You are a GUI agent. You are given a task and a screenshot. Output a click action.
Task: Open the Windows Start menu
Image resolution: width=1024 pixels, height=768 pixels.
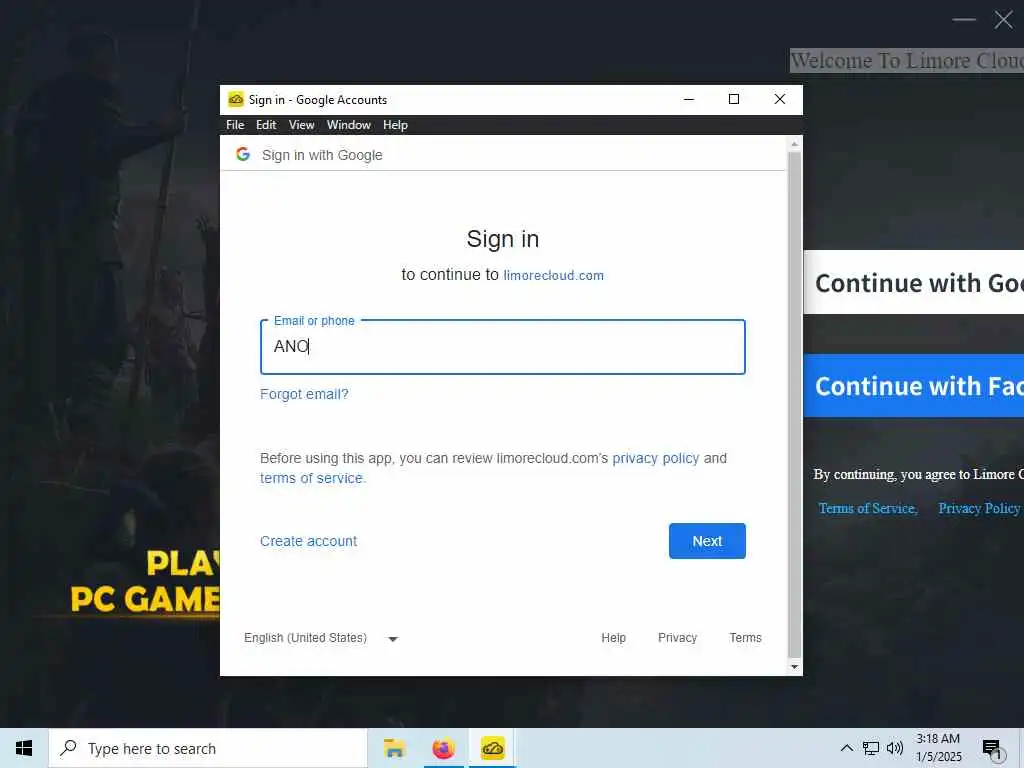24,748
